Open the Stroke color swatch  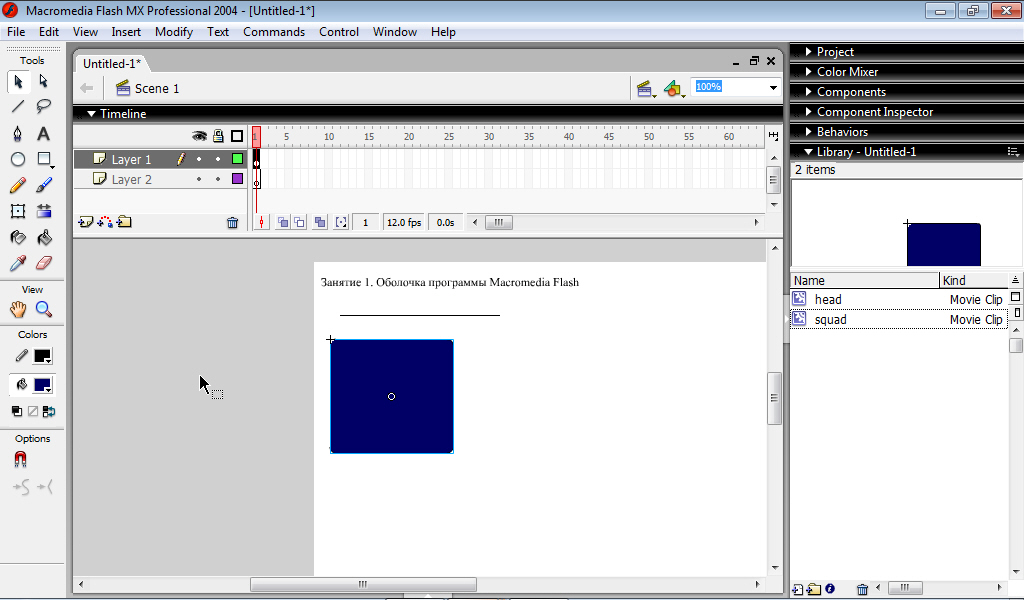42,356
